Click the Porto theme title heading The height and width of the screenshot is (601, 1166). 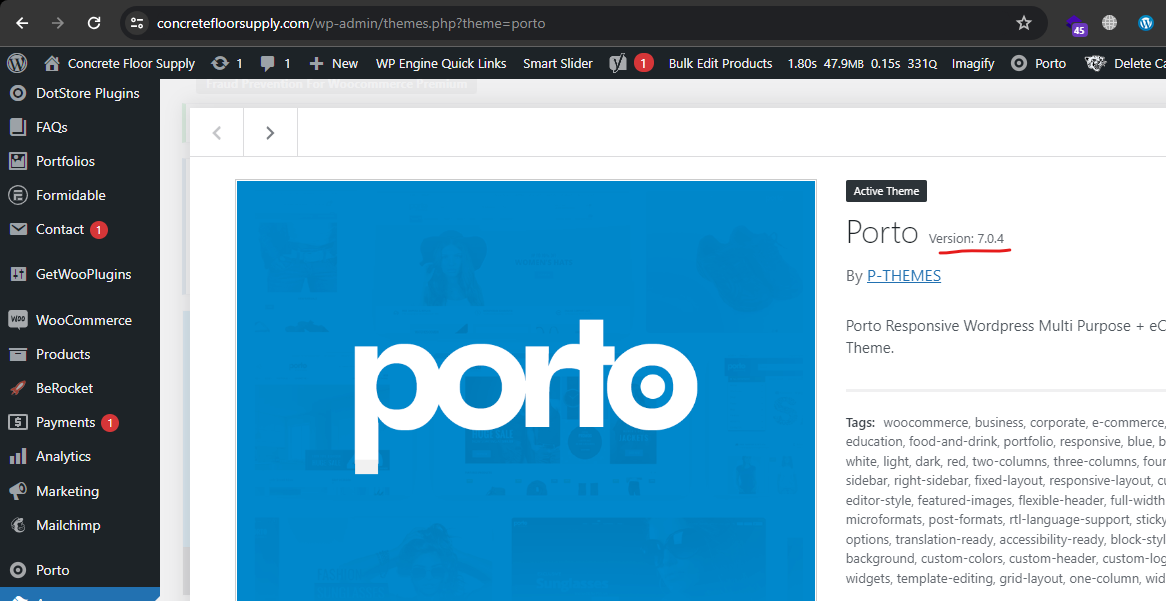click(882, 233)
